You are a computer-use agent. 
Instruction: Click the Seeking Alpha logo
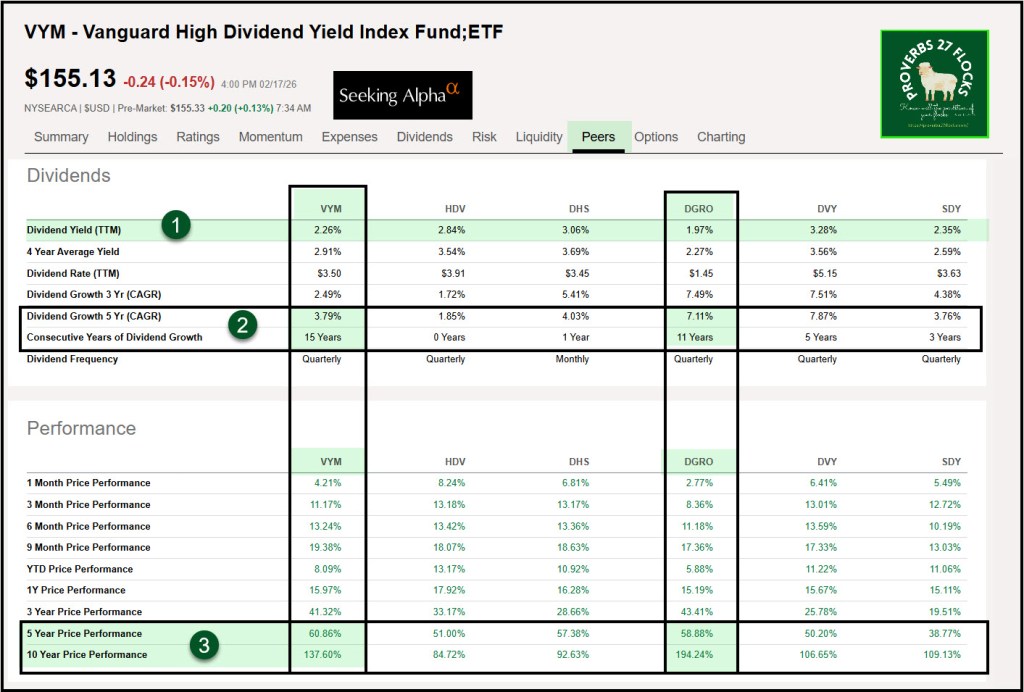tap(402, 95)
